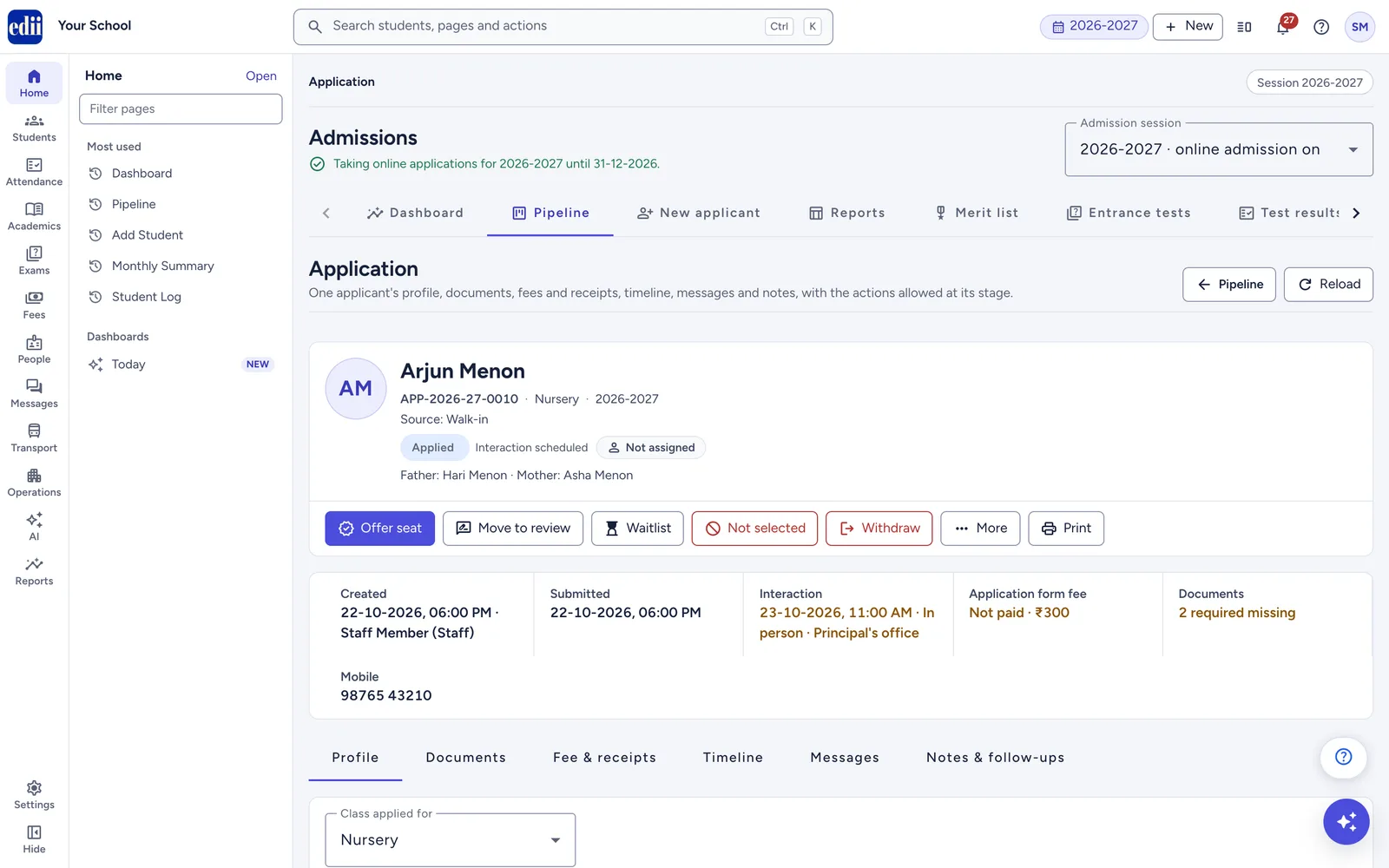Mark applicant as Not selected
The width and height of the screenshot is (1389, 868).
click(x=754, y=528)
